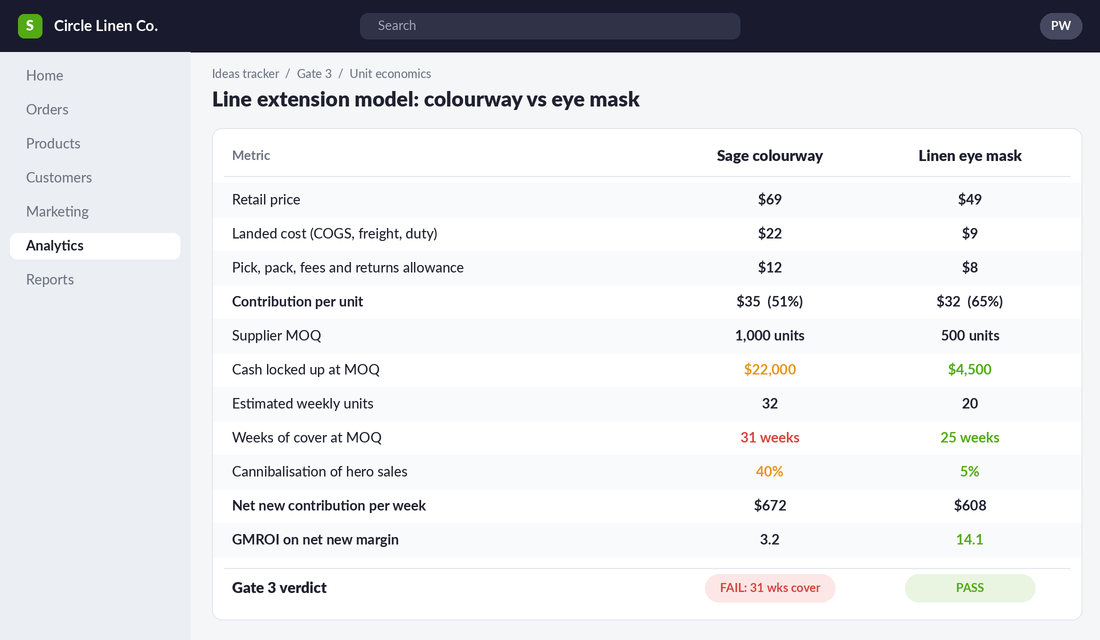Click the Linen eye mask column header
Viewport: 1100px width, 640px height.
coord(970,156)
